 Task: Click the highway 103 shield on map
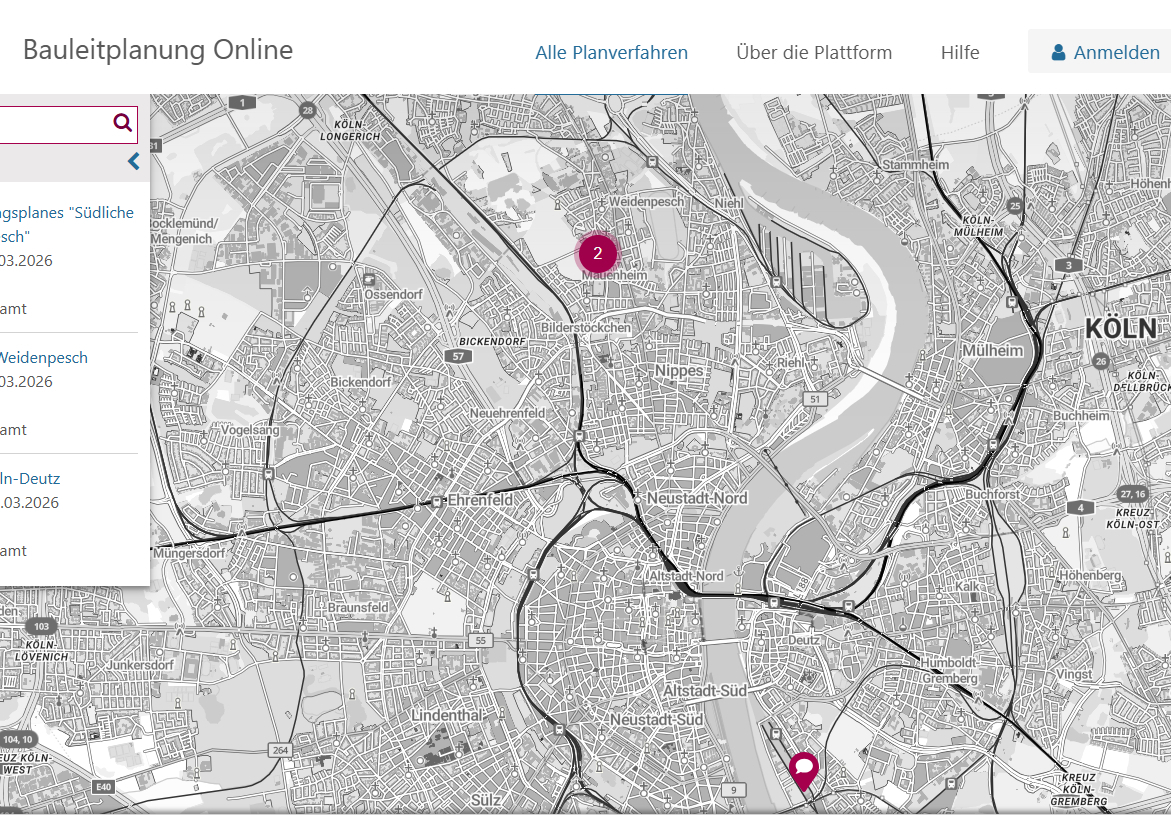point(40,626)
